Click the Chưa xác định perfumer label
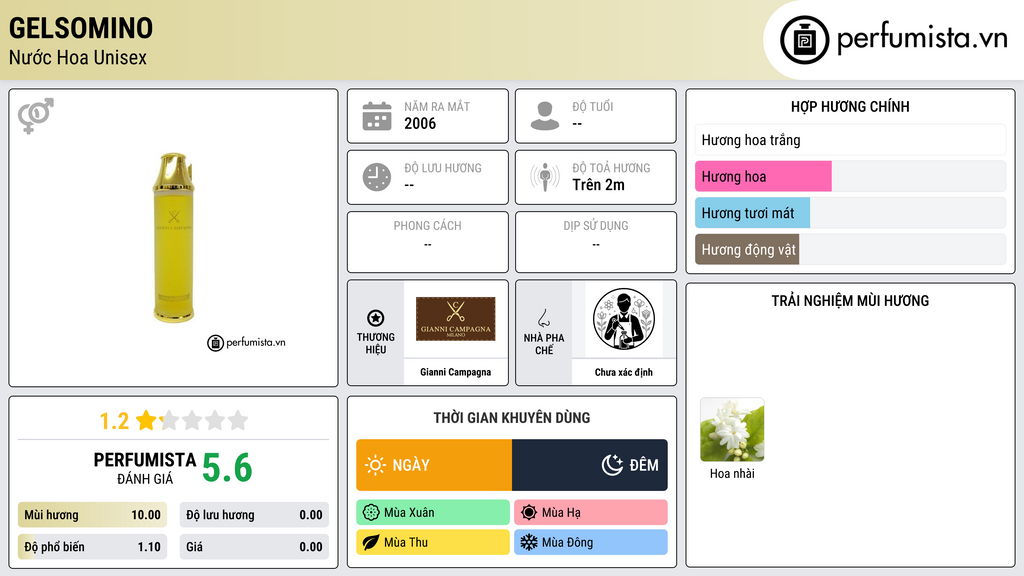This screenshot has width=1024, height=576. click(624, 372)
